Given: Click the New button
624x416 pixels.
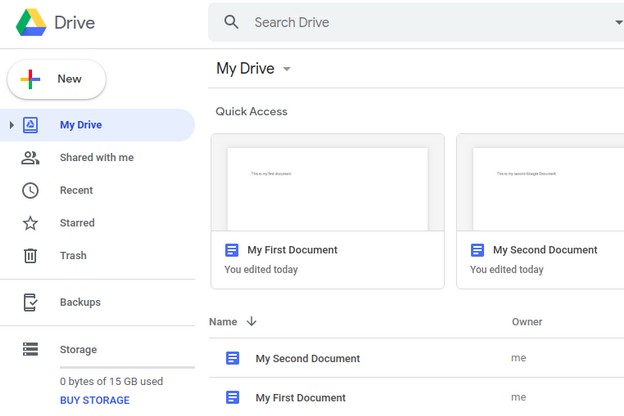Looking at the screenshot, I should coord(57,79).
